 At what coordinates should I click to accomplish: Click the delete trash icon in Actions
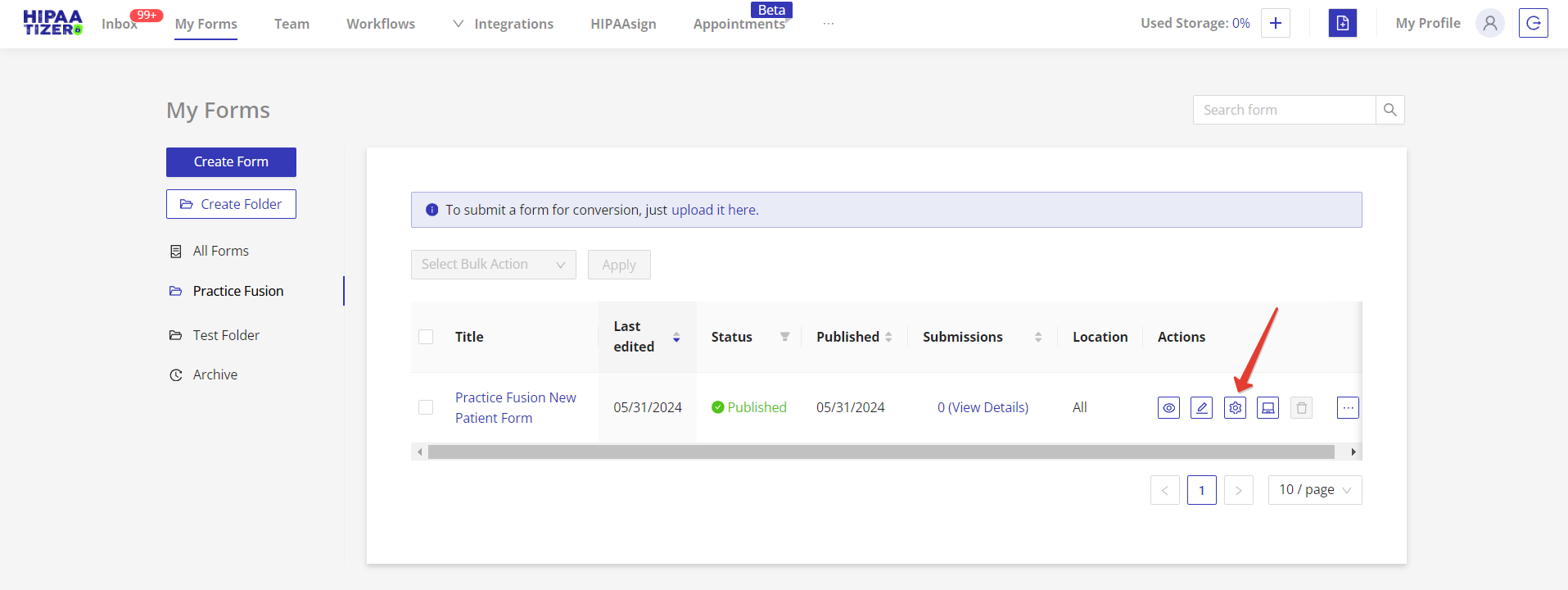[1301, 407]
